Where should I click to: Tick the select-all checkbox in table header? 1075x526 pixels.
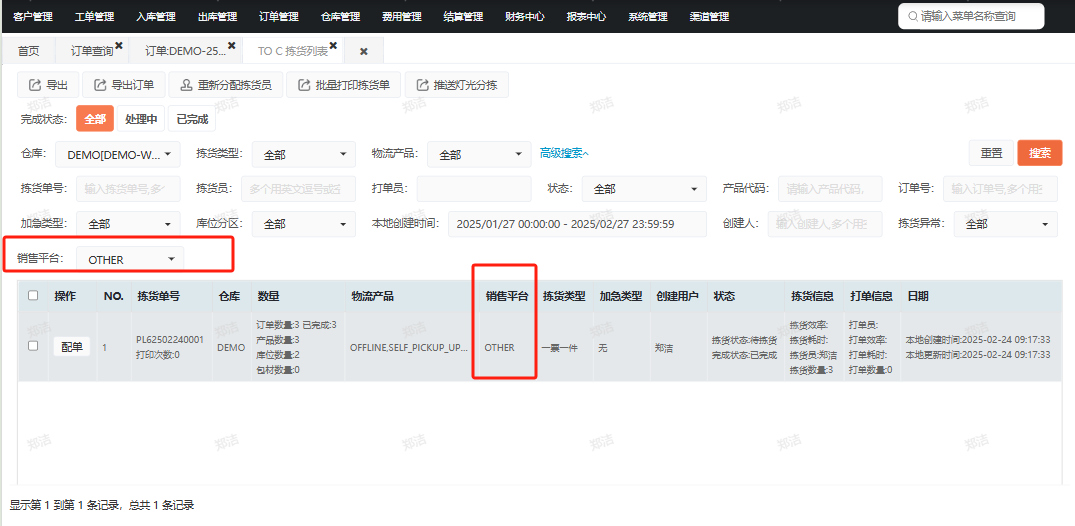[x=33, y=296]
